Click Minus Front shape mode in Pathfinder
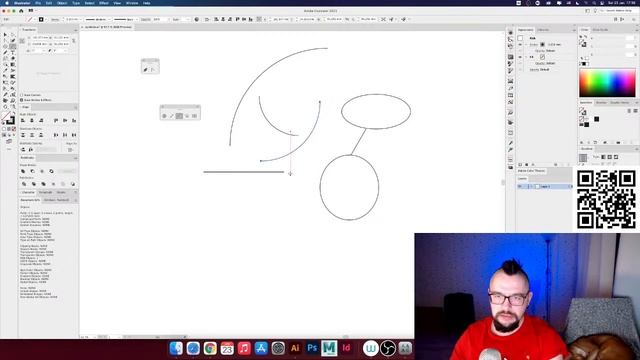This screenshot has height=360, width=640. click(33, 171)
